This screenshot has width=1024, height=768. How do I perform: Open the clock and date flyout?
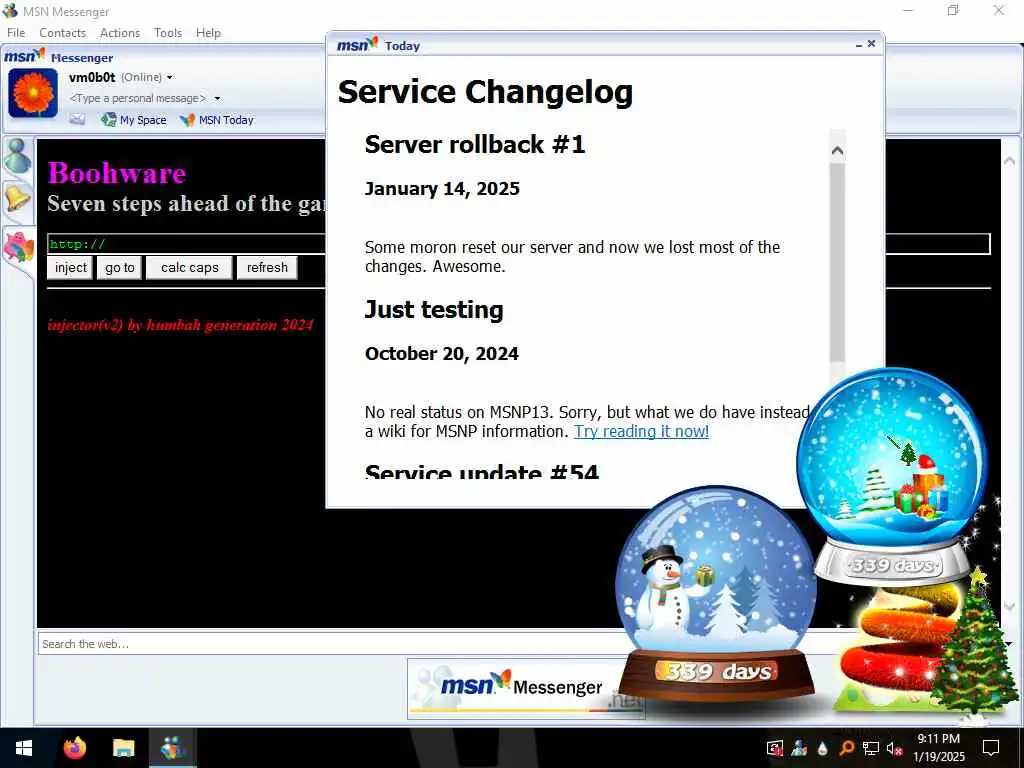click(938, 748)
